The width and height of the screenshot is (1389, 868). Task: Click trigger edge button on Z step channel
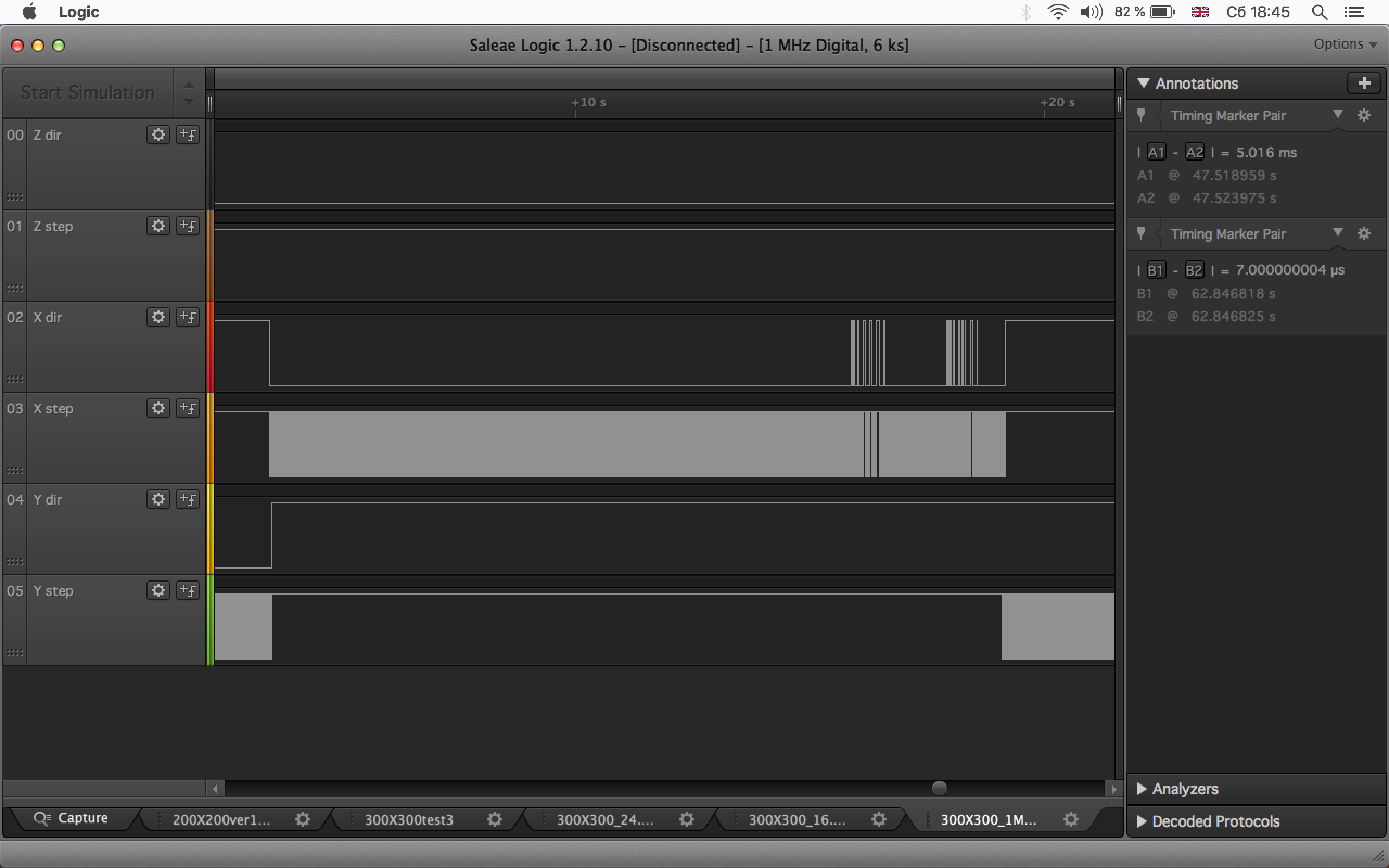point(188,226)
